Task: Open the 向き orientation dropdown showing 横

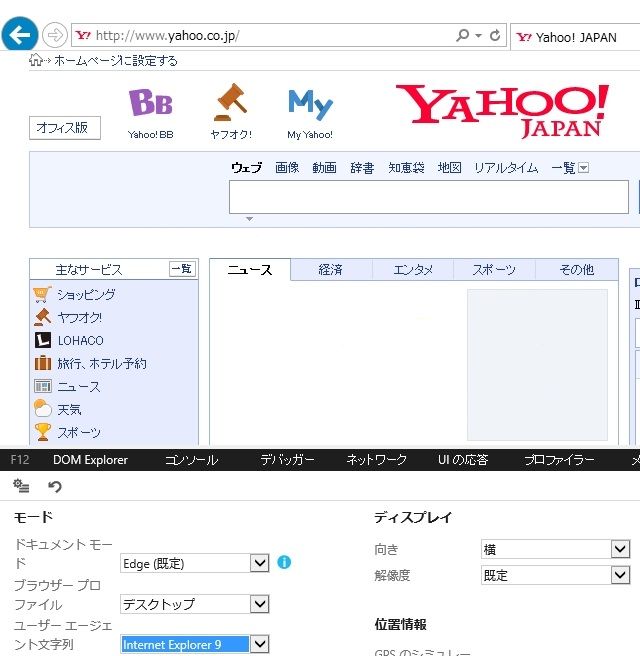Action: coord(620,549)
